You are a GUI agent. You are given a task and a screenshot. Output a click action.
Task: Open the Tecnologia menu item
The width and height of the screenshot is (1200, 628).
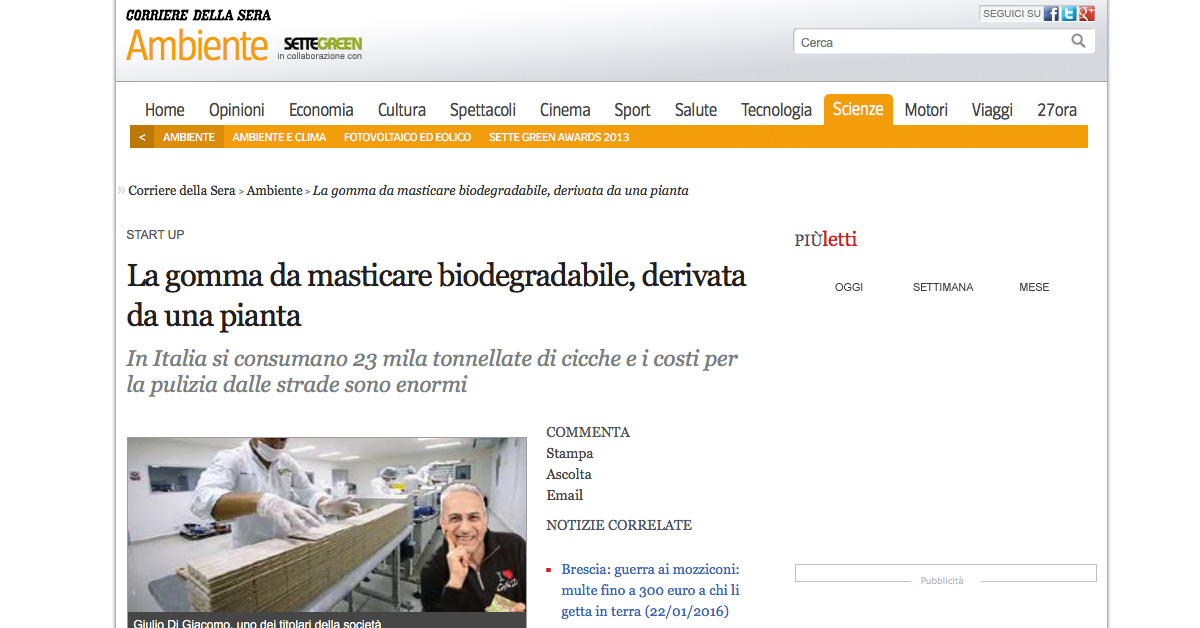coord(776,110)
